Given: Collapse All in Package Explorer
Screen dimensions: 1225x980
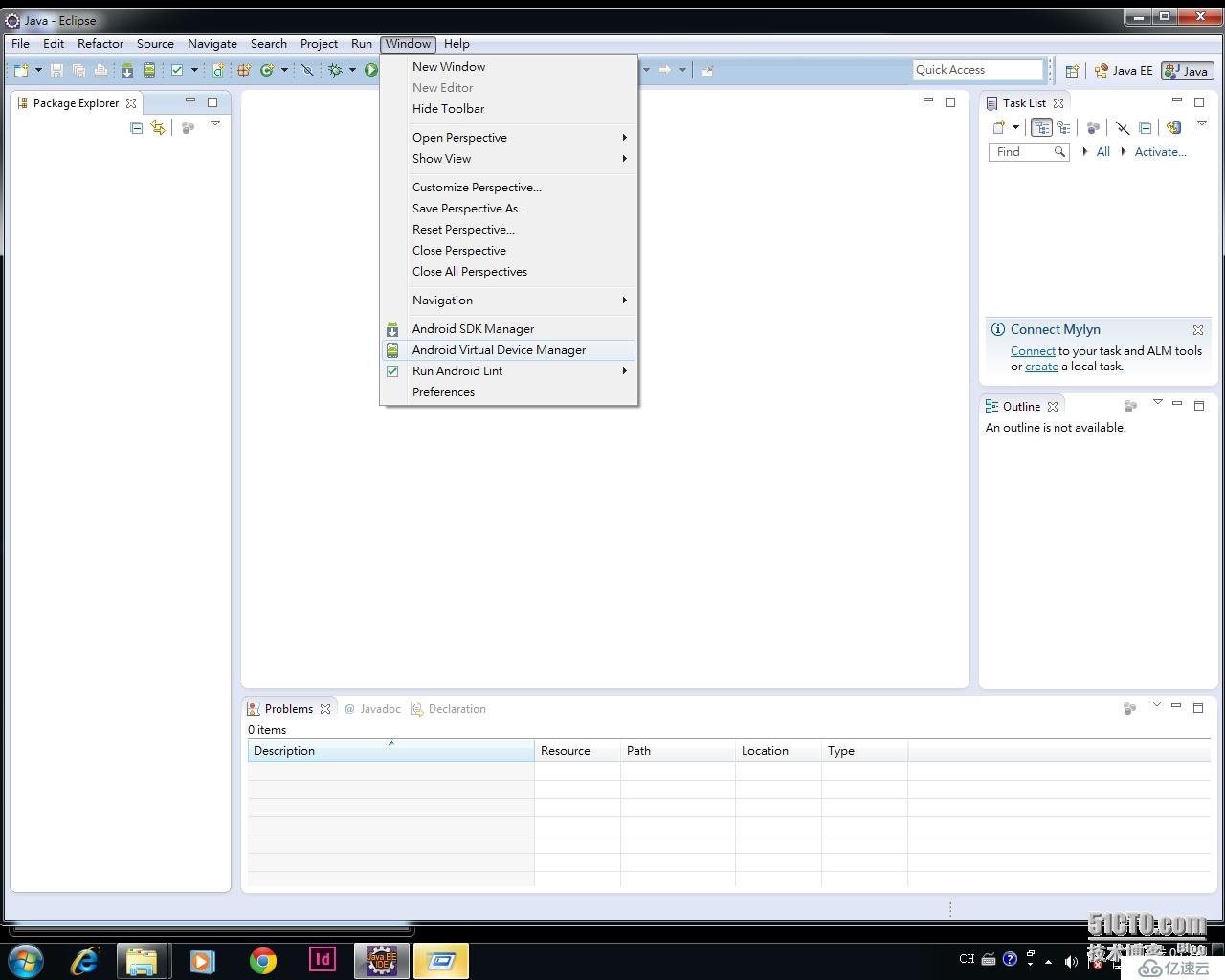Looking at the screenshot, I should [136, 127].
